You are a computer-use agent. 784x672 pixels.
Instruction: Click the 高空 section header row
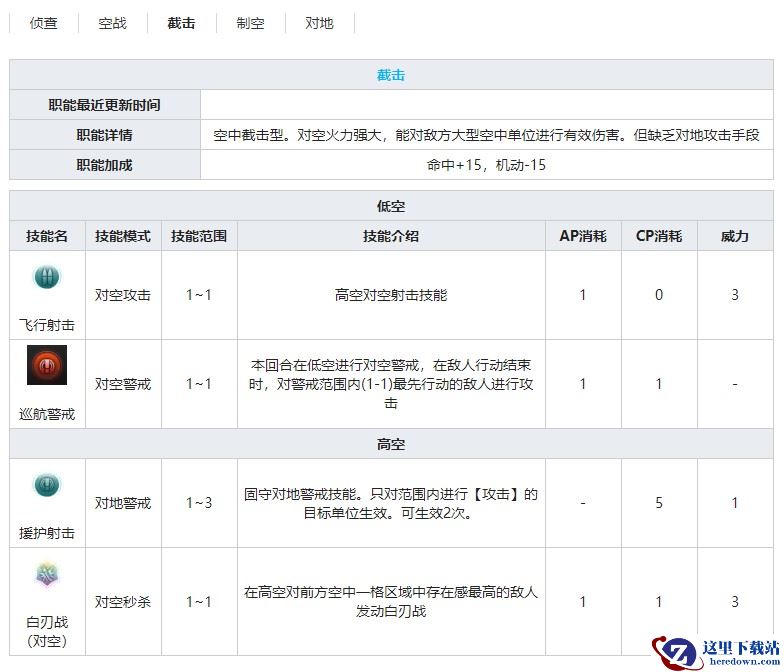[x=391, y=444]
